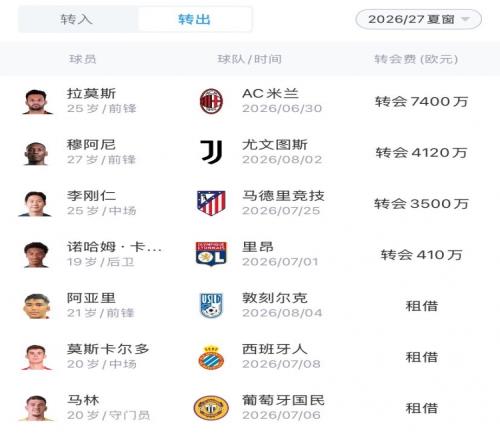Click 穆阿尼 player photo
Screen dimensions: 500x440
point(36,153)
